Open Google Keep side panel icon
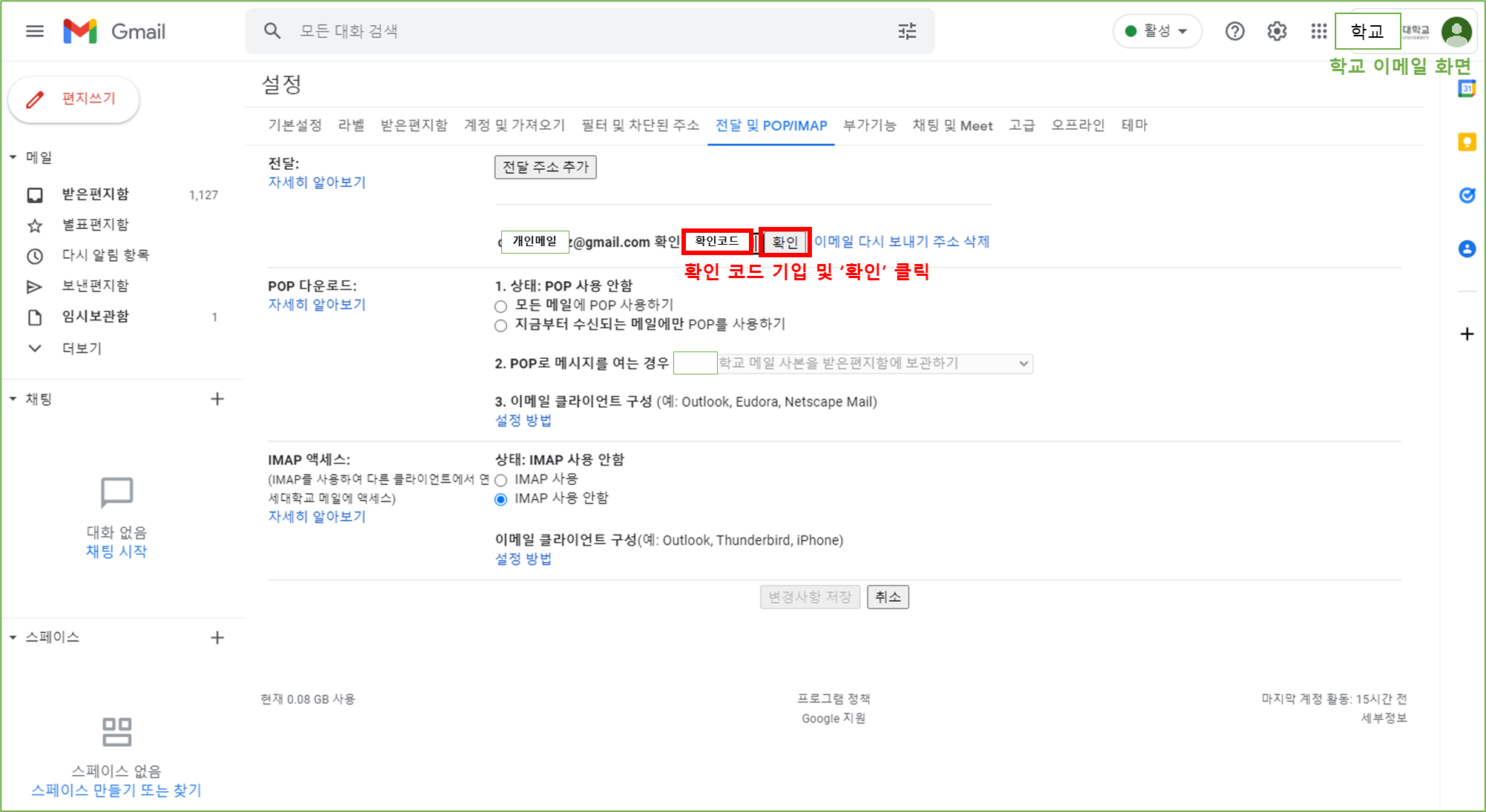1486x812 pixels. click(x=1467, y=142)
